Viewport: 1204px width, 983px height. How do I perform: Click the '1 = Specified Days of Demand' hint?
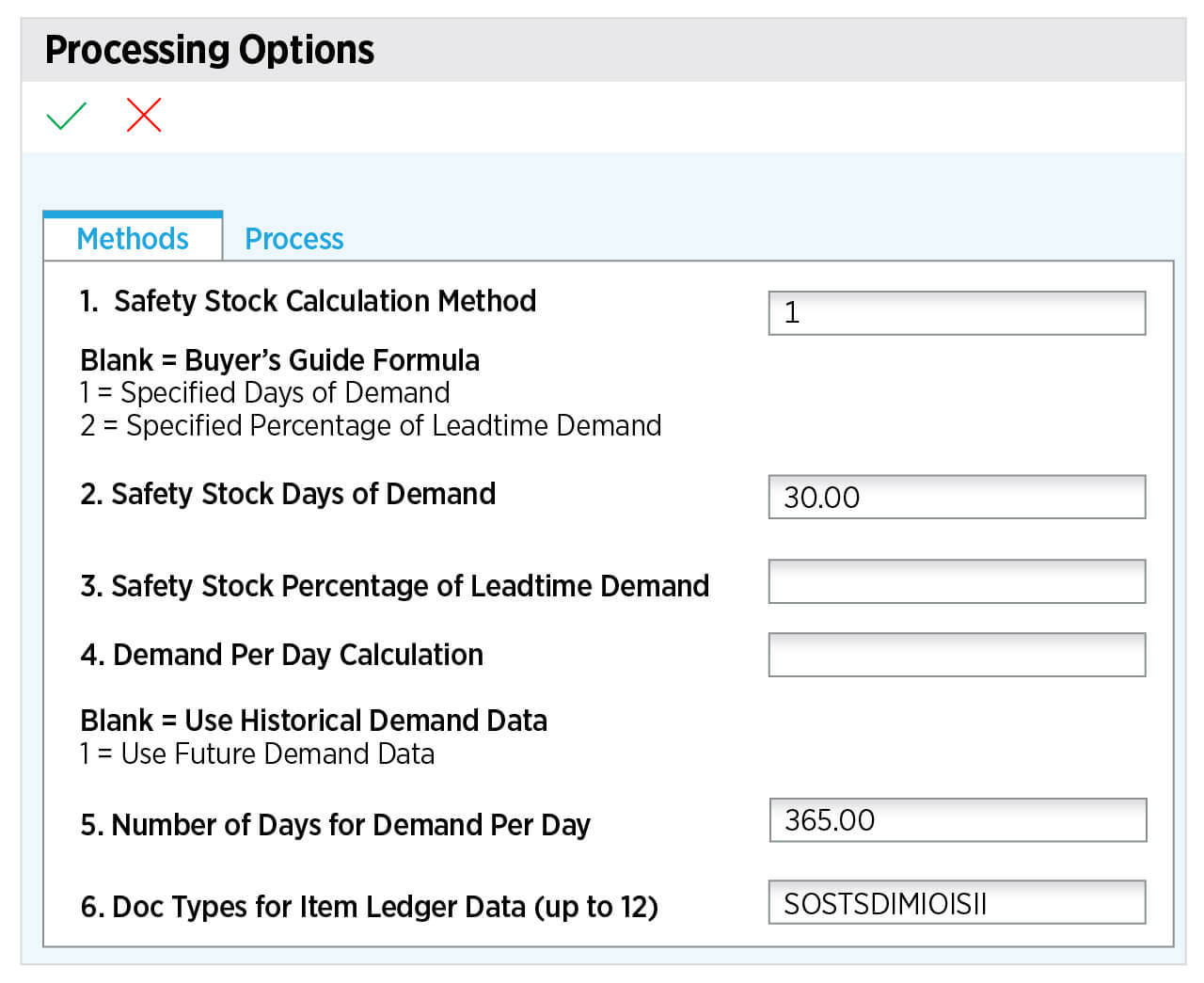tap(264, 392)
